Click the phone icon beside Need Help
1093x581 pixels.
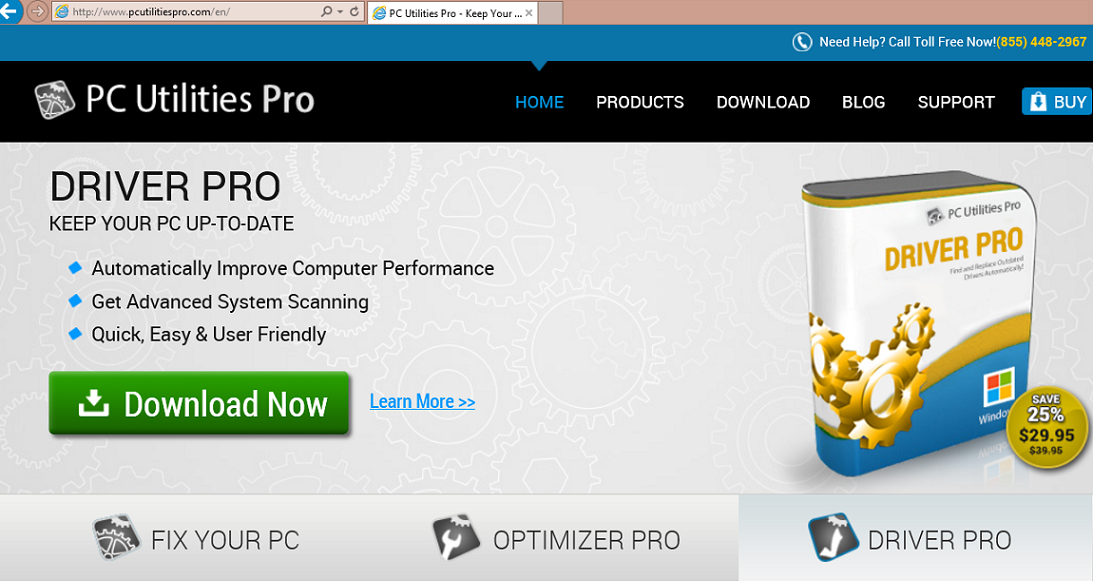point(802,42)
